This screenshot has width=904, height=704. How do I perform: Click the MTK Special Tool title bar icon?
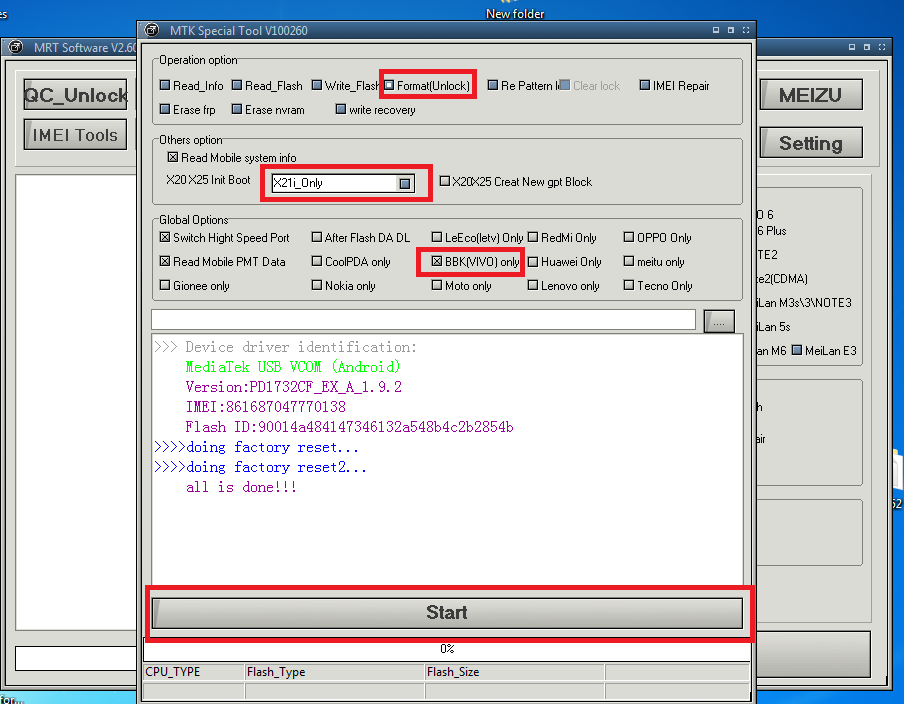point(152,30)
